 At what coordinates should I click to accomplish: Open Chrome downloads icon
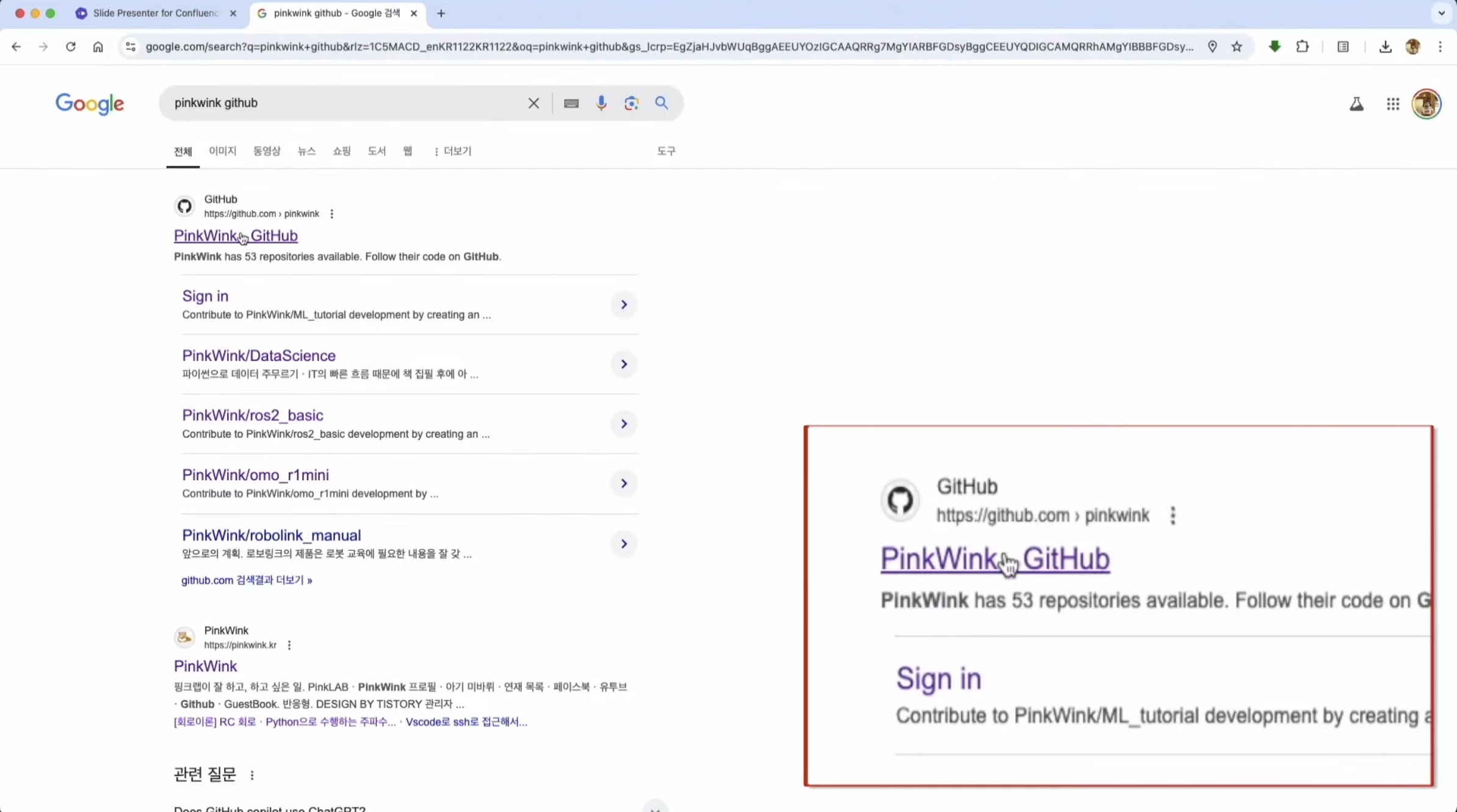click(x=1385, y=47)
